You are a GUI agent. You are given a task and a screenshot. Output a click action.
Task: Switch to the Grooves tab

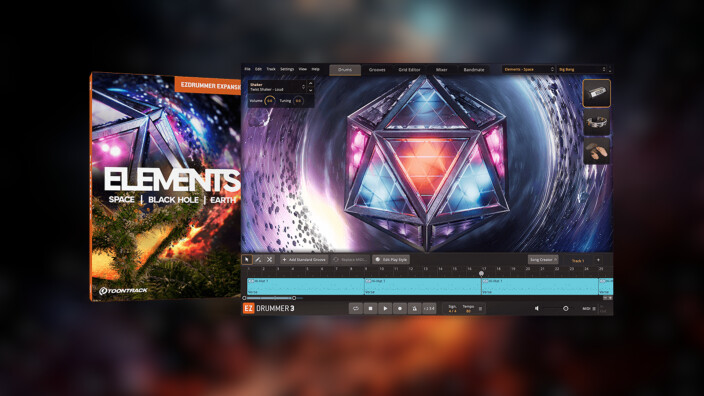[x=377, y=70]
